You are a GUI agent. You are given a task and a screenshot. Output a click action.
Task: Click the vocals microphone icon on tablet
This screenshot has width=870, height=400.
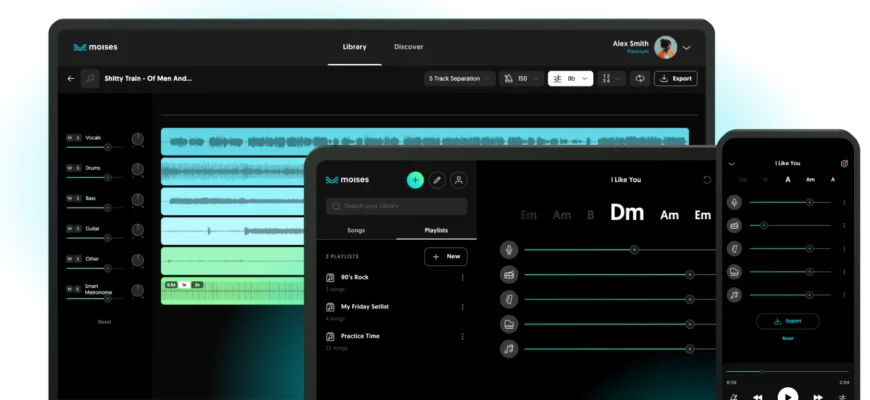coord(509,249)
